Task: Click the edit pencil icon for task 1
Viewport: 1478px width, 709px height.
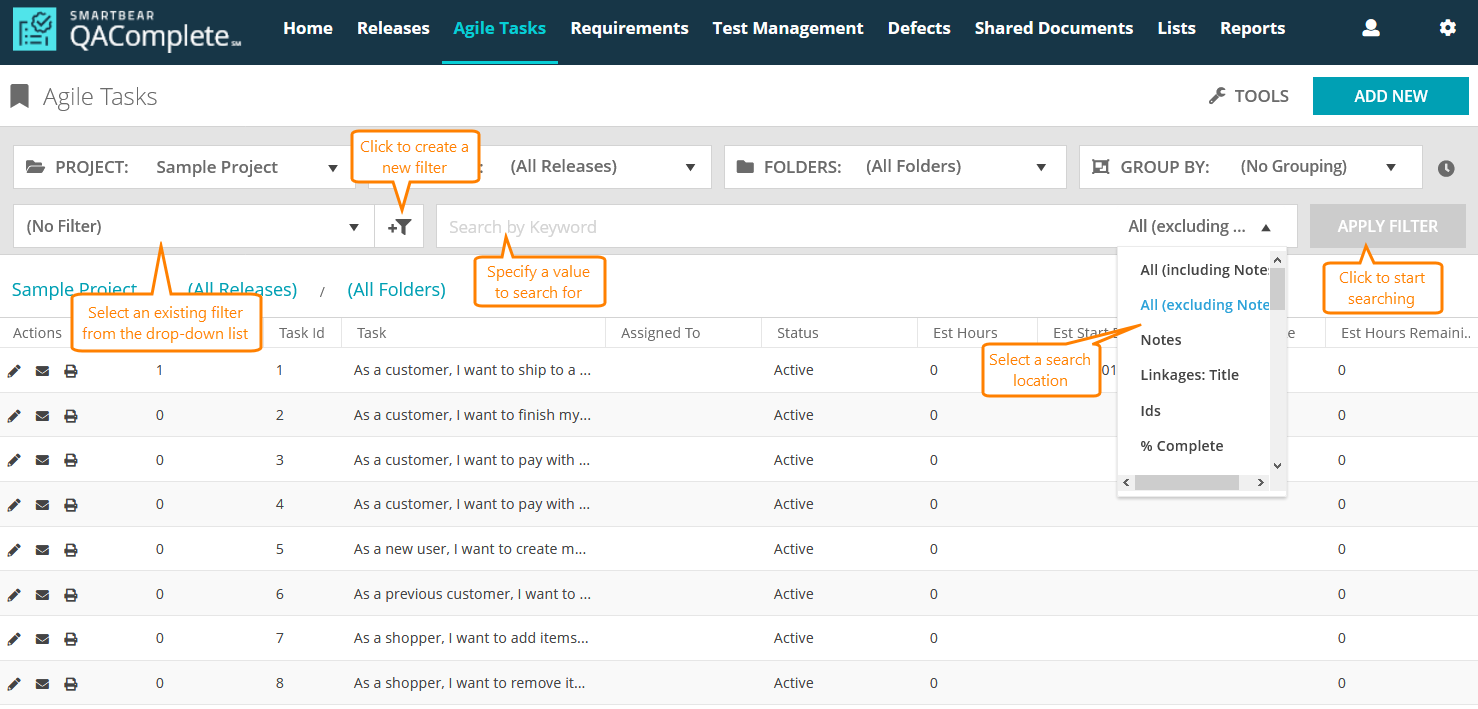Action: (14, 371)
